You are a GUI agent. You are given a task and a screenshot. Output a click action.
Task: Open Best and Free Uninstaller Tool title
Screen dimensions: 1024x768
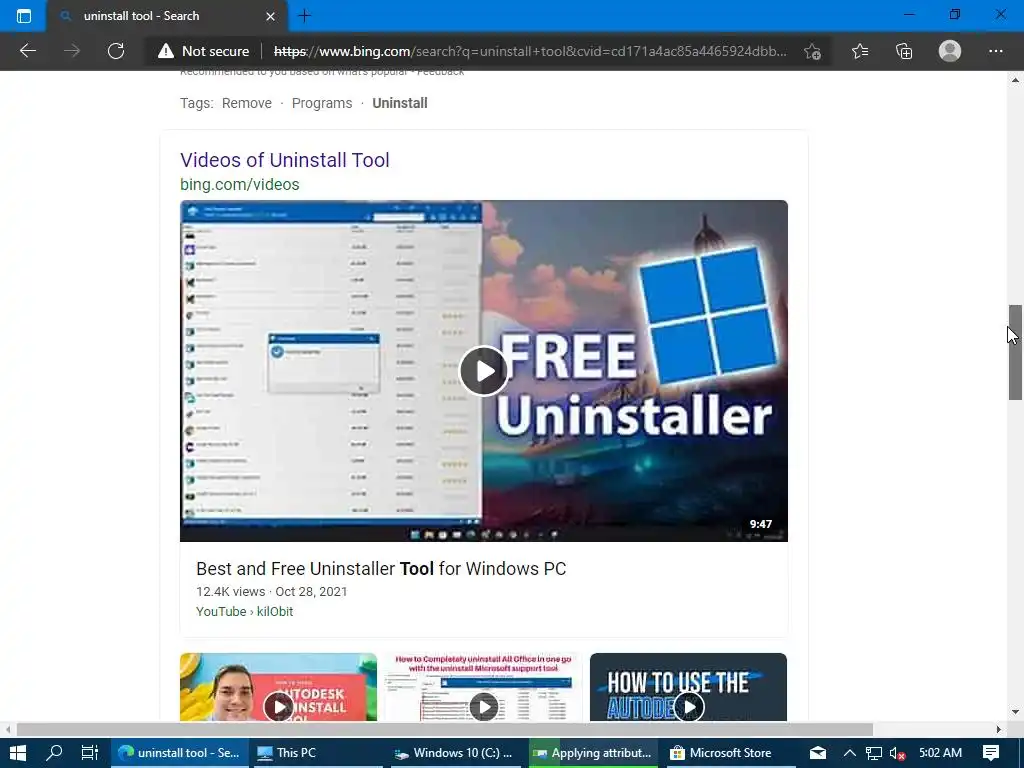381,569
